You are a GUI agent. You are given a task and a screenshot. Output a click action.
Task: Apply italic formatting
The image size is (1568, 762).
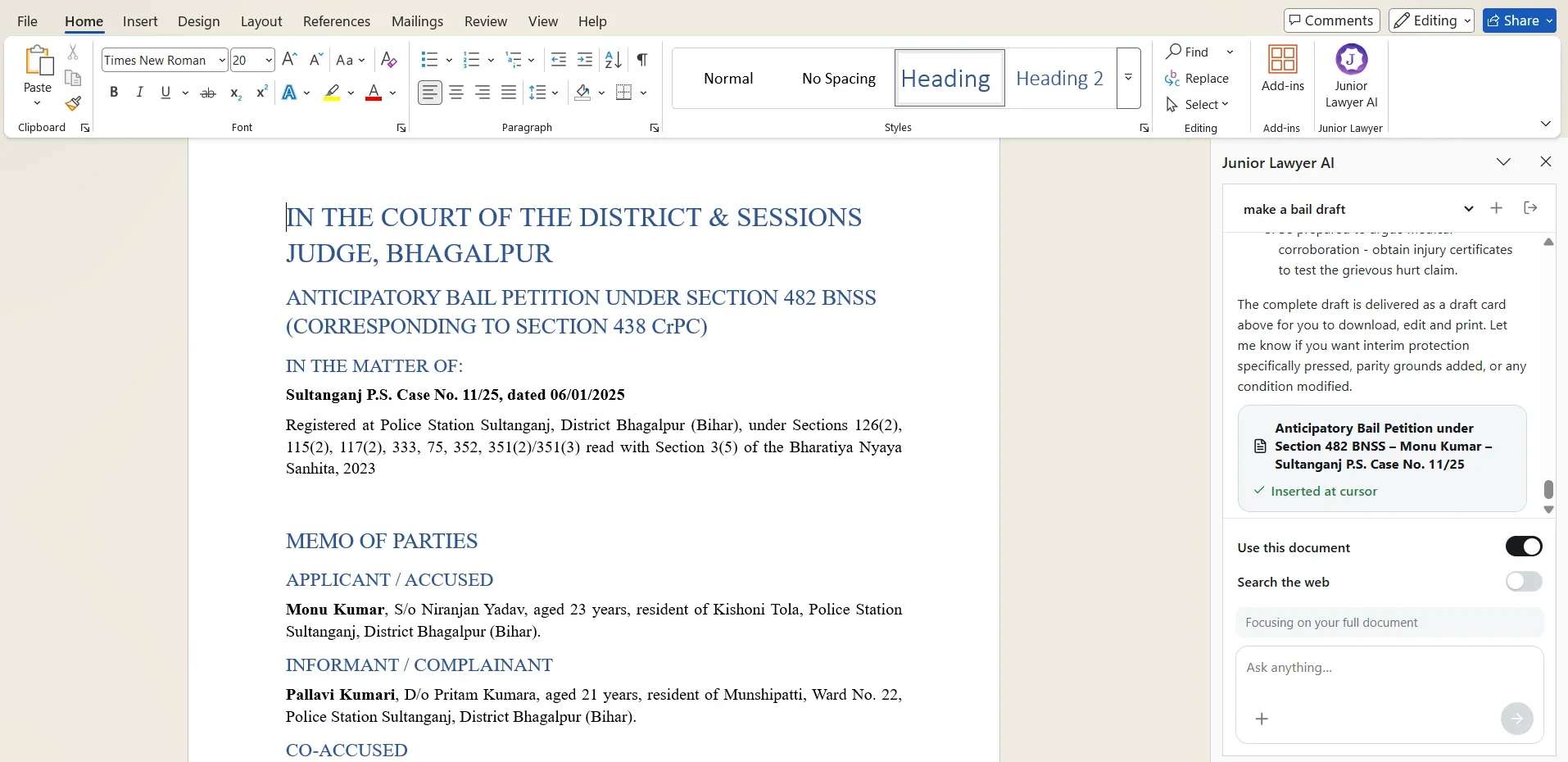[x=139, y=93]
